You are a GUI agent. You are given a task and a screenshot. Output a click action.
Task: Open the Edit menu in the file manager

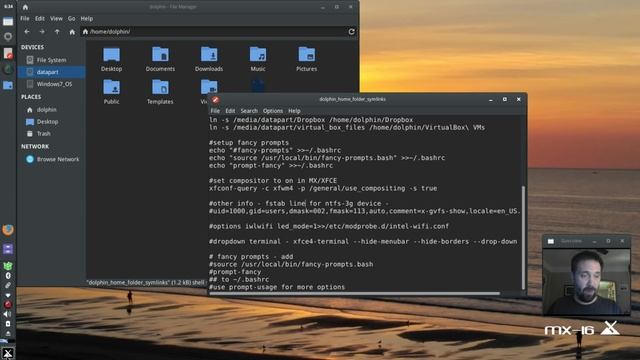pos(40,18)
